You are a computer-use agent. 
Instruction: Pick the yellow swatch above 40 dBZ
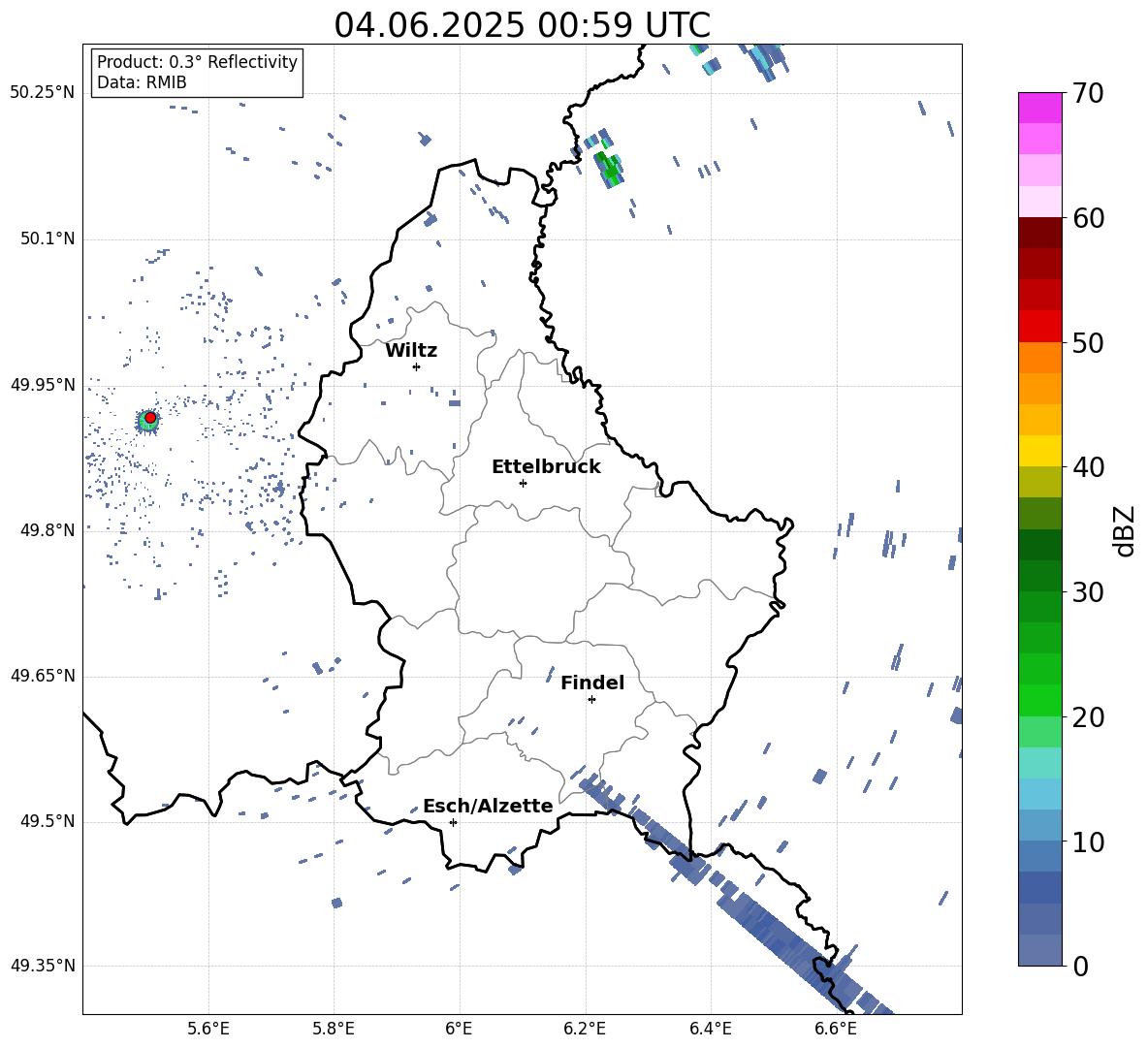[1039, 451]
